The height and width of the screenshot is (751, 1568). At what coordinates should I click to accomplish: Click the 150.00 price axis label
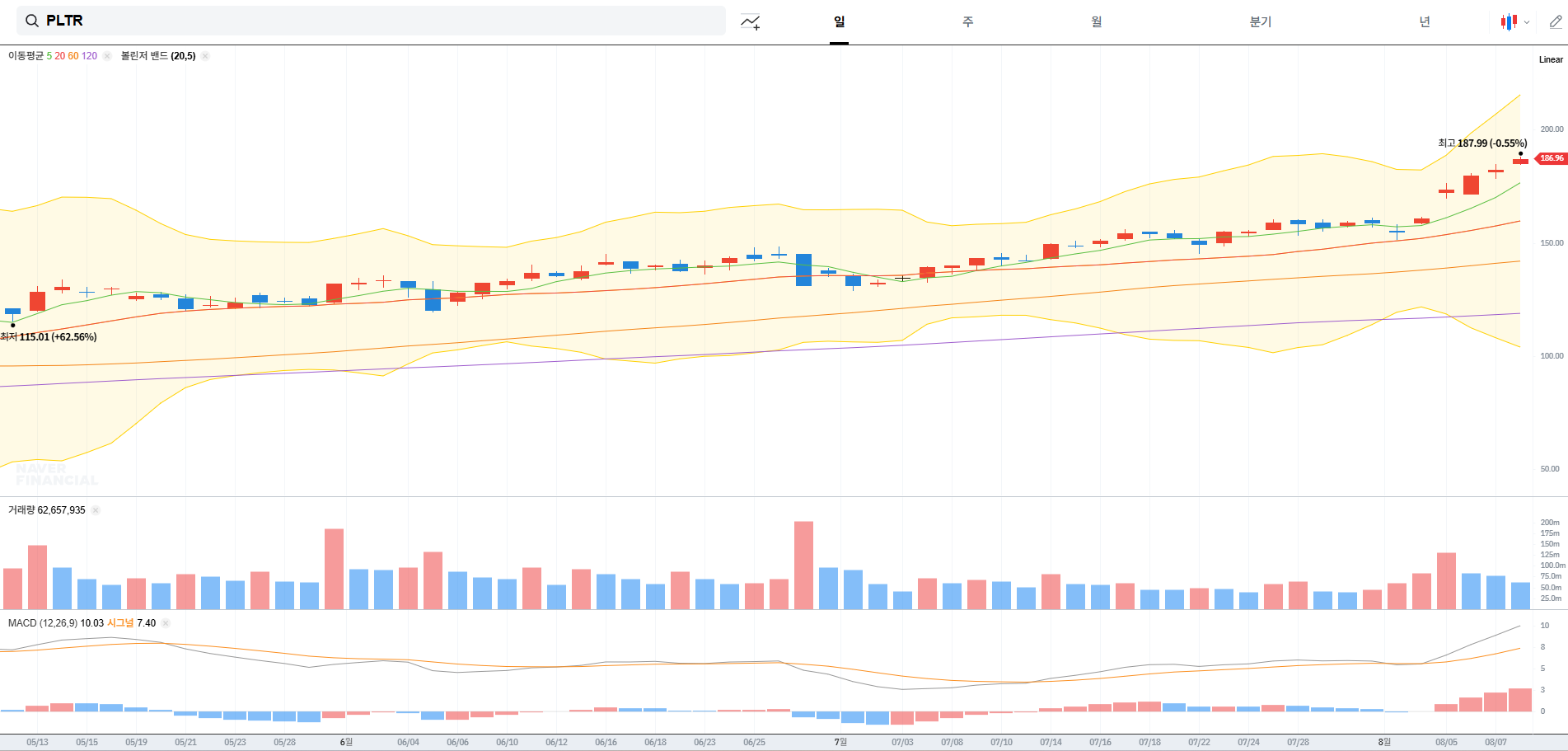[x=1552, y=243]
